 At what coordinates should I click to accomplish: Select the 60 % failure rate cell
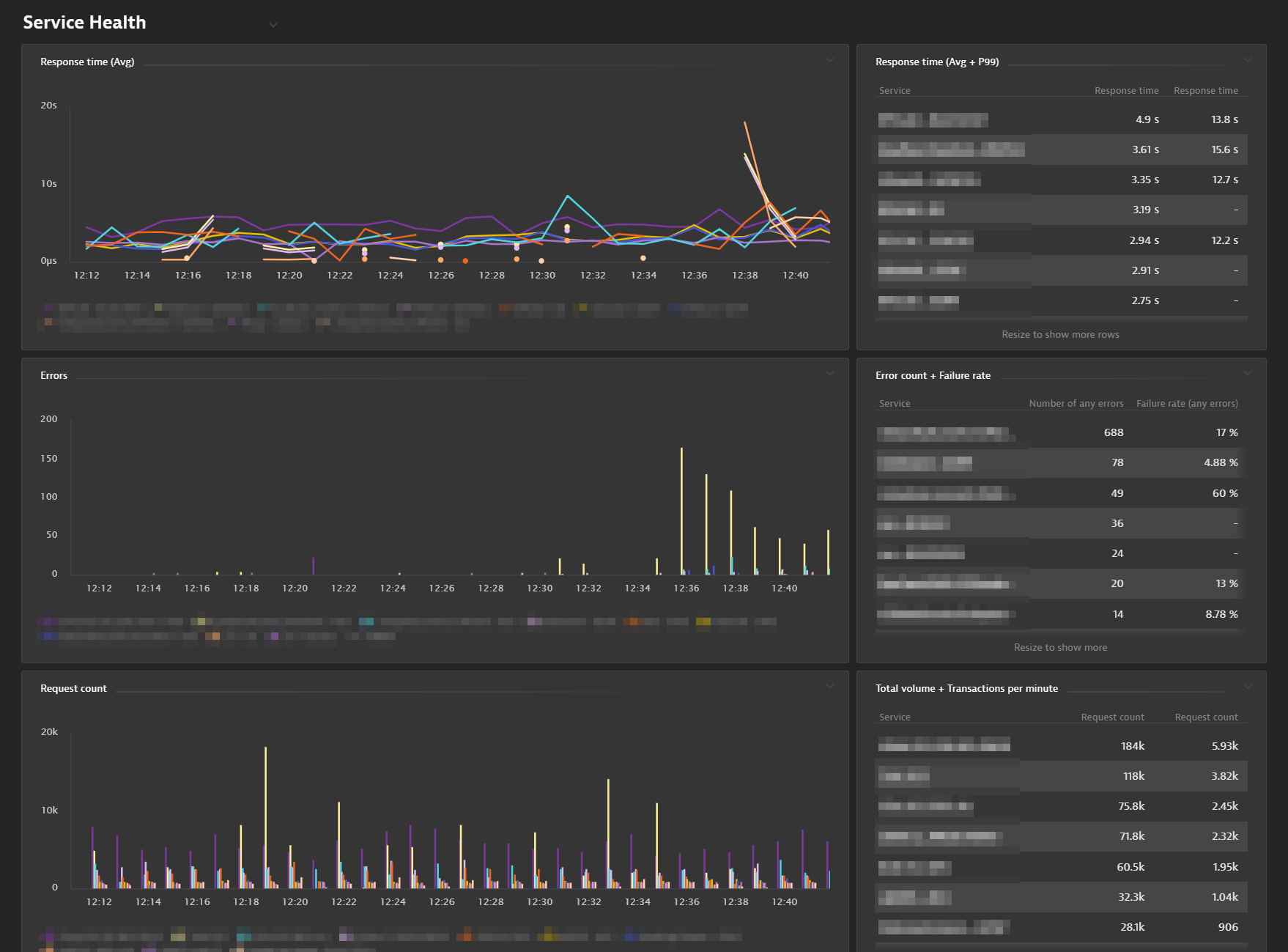[x=1225, y=493]
